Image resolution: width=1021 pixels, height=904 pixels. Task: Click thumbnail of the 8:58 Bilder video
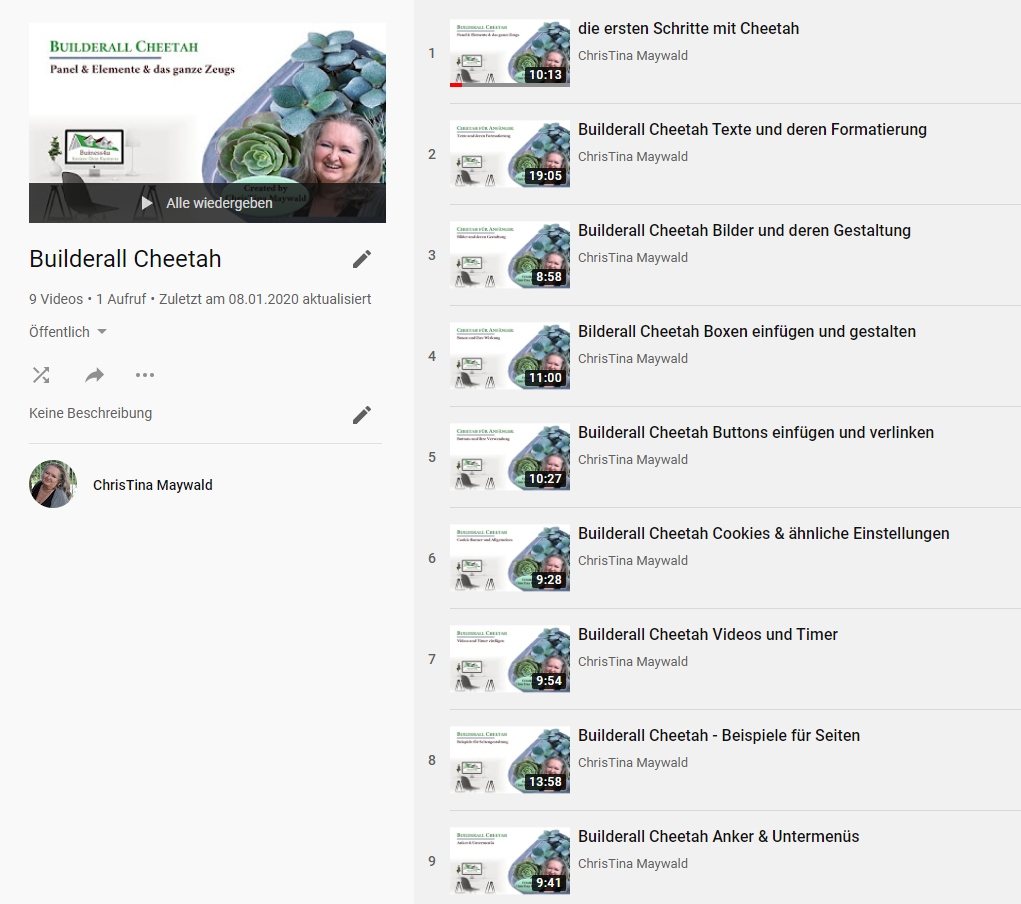[510, 255]
